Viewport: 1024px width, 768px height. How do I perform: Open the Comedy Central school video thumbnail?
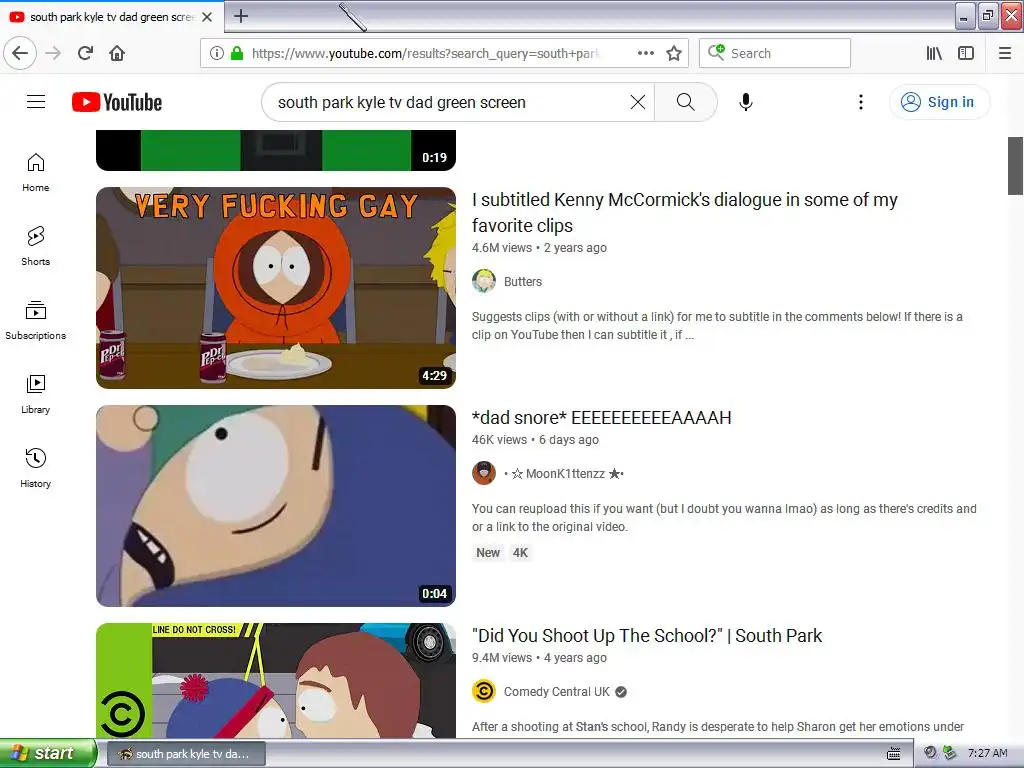[276, 680]
